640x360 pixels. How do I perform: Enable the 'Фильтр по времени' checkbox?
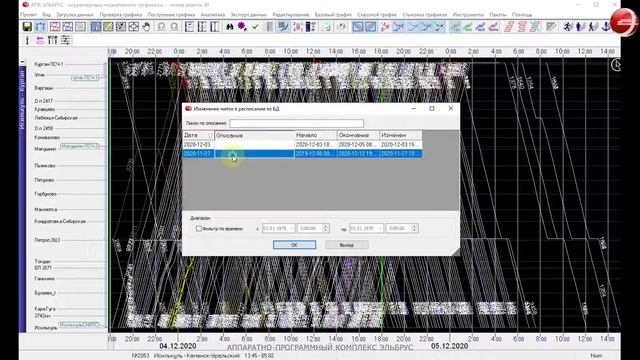[x=199, y=229]
